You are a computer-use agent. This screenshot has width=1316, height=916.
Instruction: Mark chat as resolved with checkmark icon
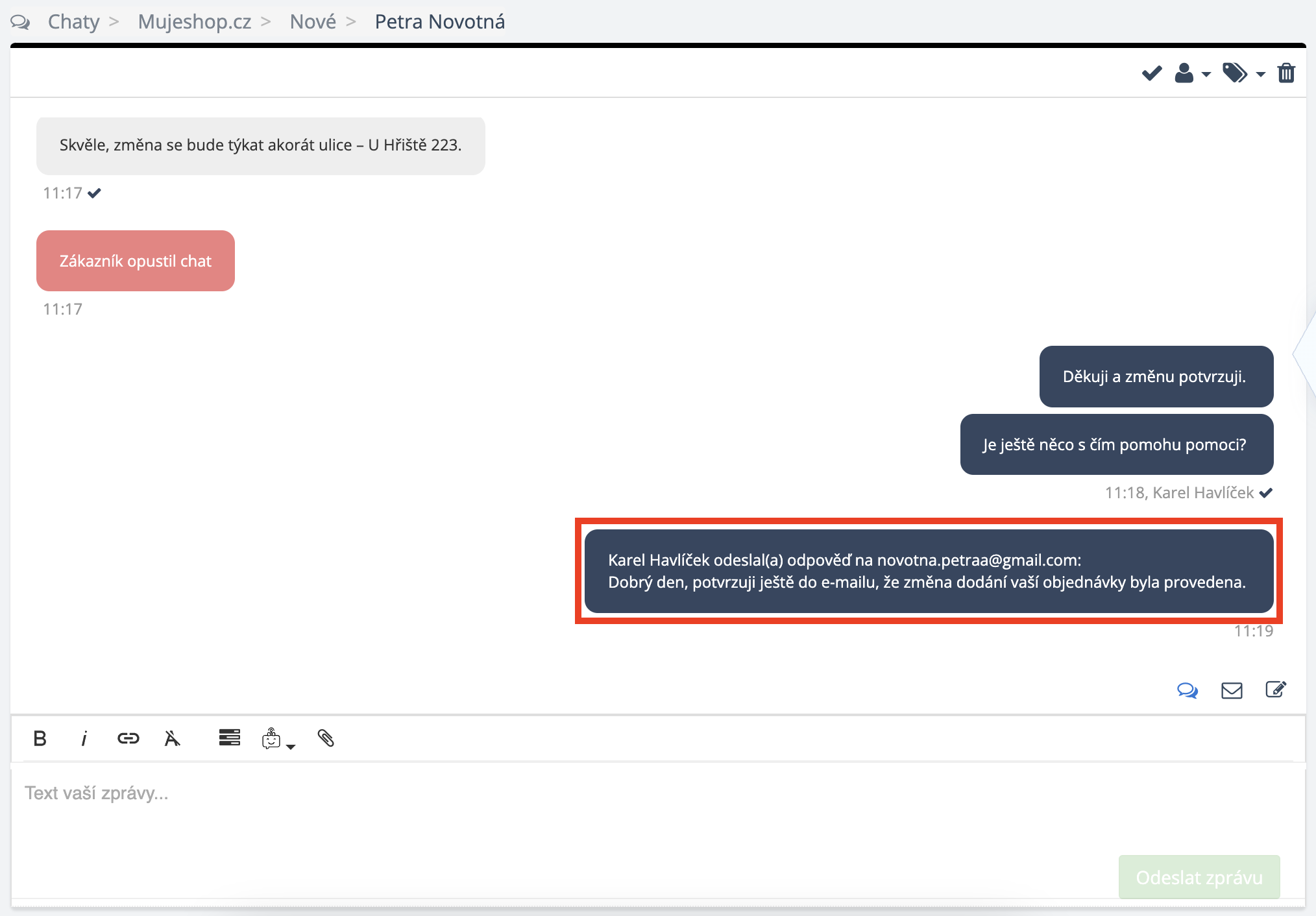[1152, 73]
